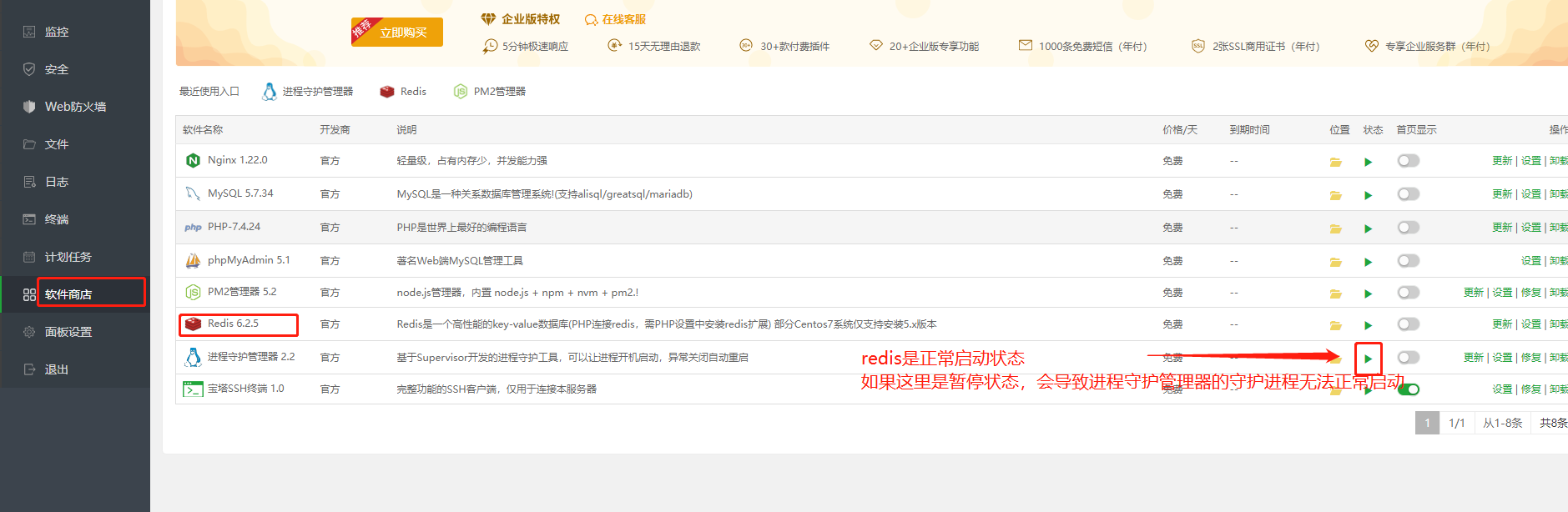Disable homepage display for 宝塔SSH终端
This screenshot has width=1568, height=512.
click(x=1409, y=389)
